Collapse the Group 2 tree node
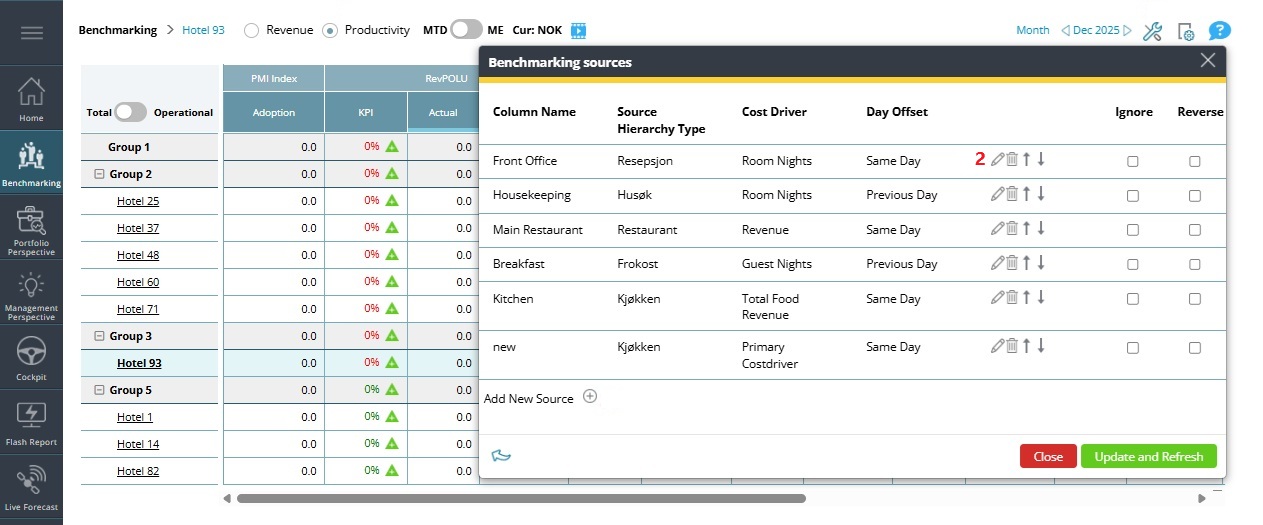 (x=99, y=174)
